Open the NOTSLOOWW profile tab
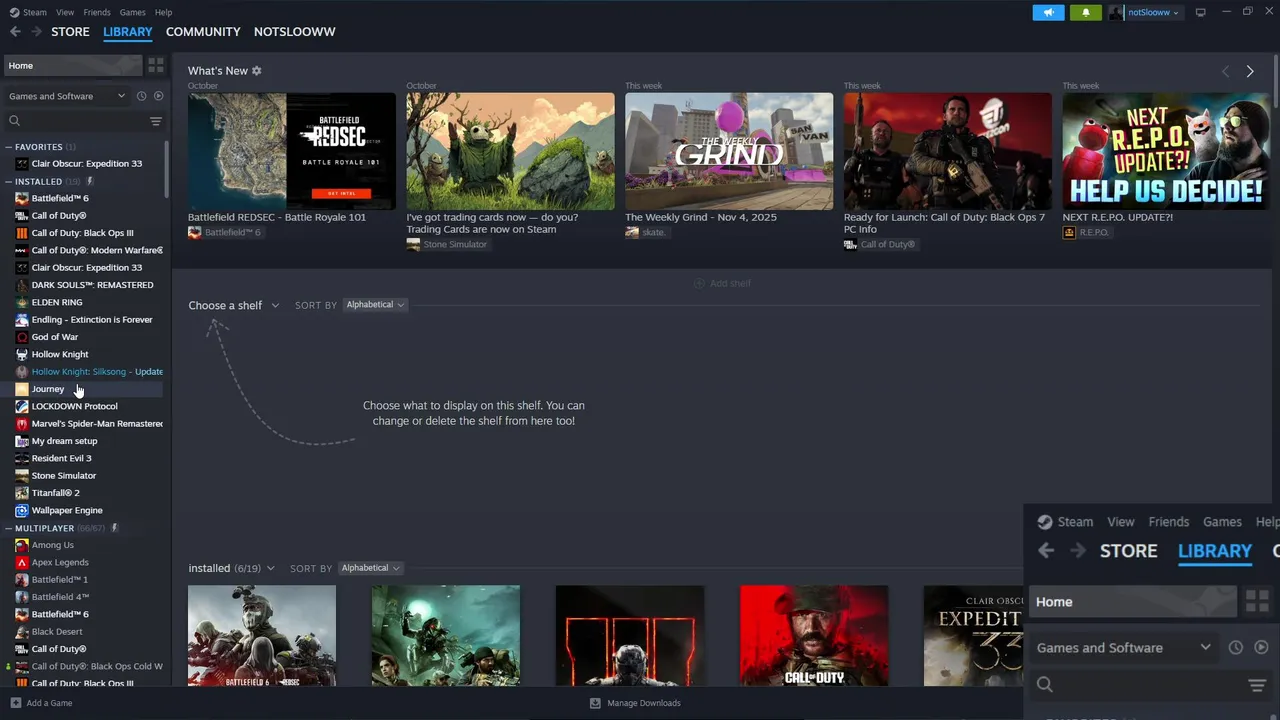 294,32
